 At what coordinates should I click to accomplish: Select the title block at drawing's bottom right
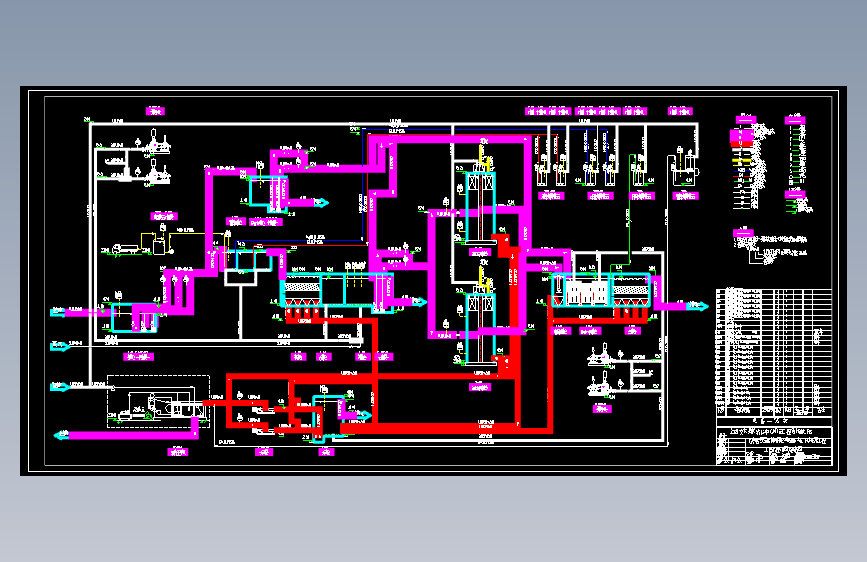coord(774,445)
